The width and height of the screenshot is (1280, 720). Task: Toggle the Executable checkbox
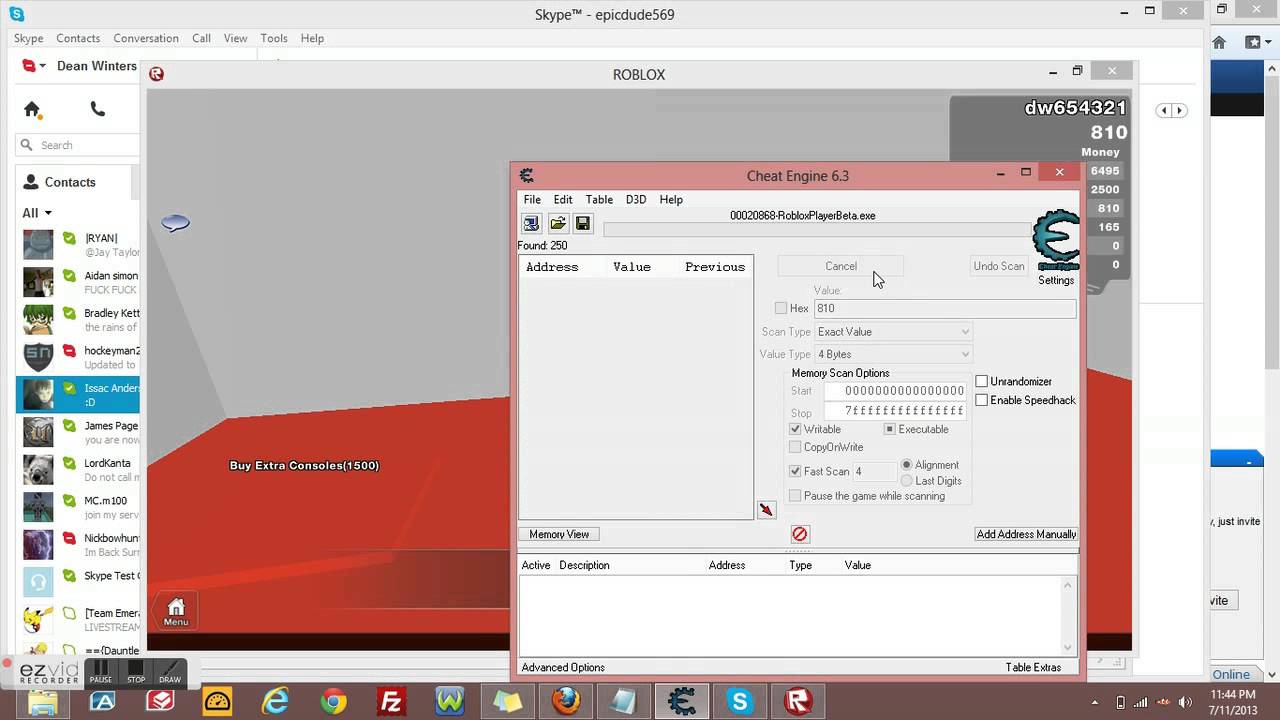pyautogui.click(x=889, y=429)
